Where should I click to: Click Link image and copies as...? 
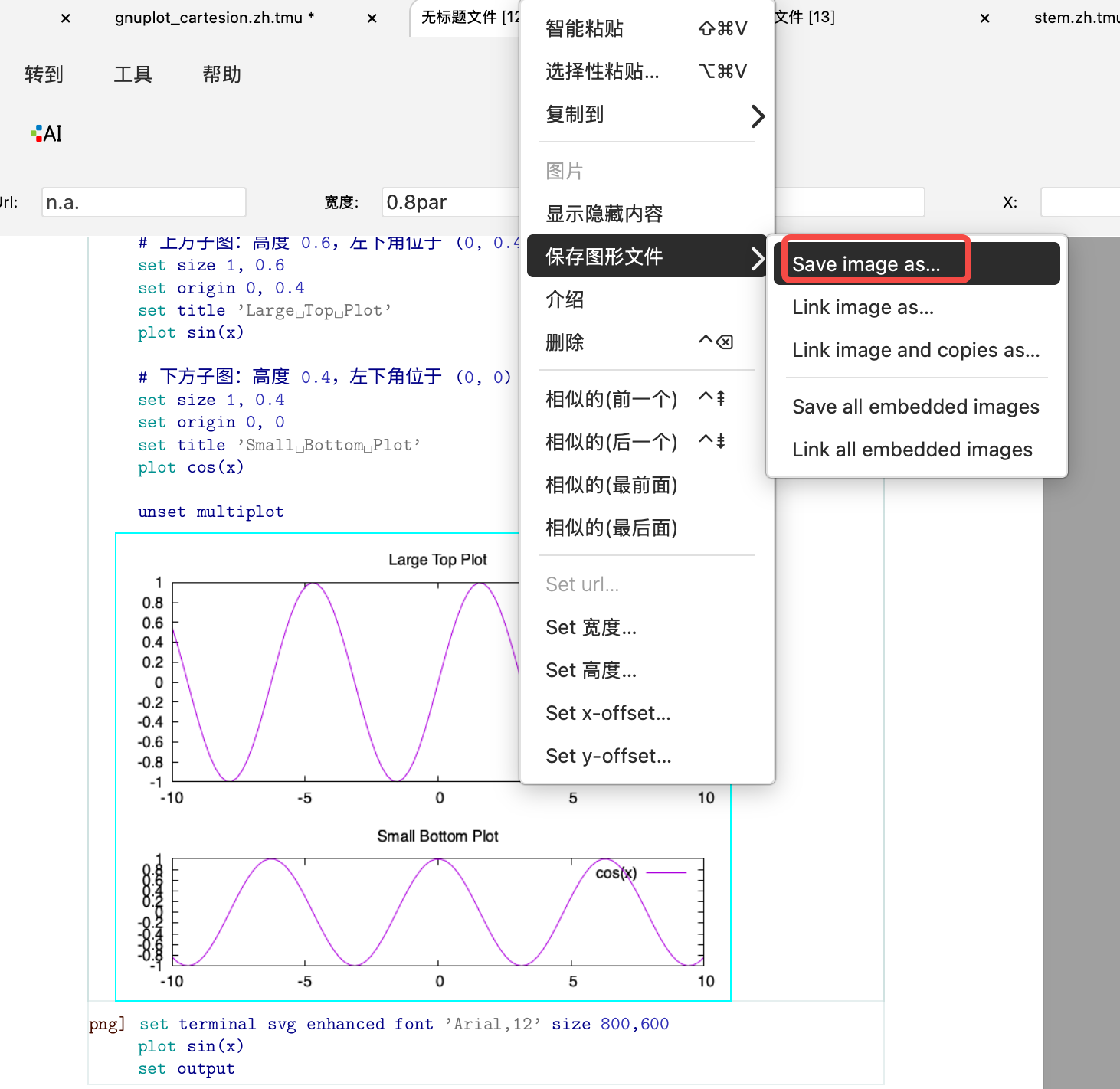(x=915, y=350)
